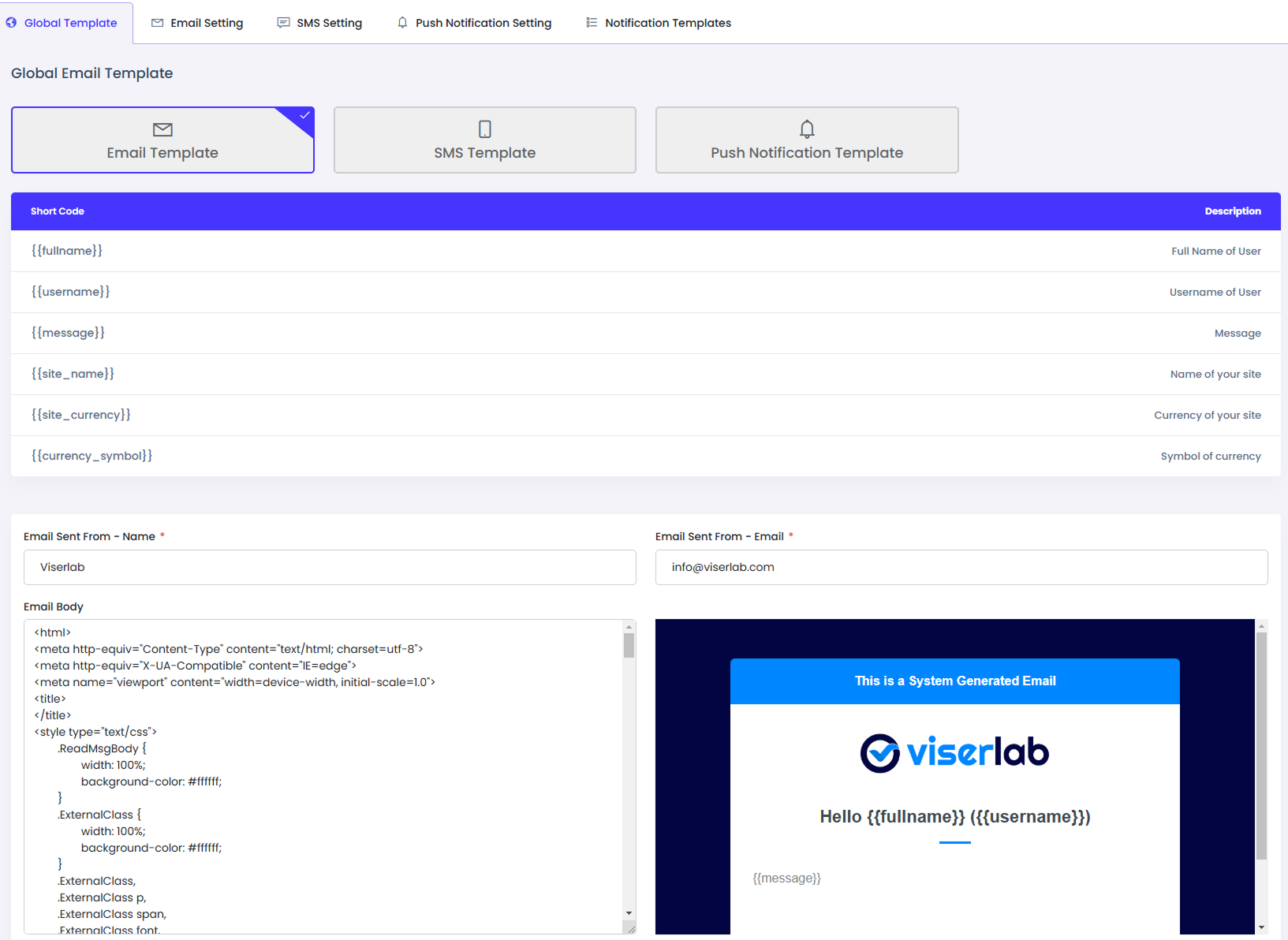The width and height of the screenshot is (1288, 940).
Task: Click the Email Sent From Name field
Action: [329, 567]
